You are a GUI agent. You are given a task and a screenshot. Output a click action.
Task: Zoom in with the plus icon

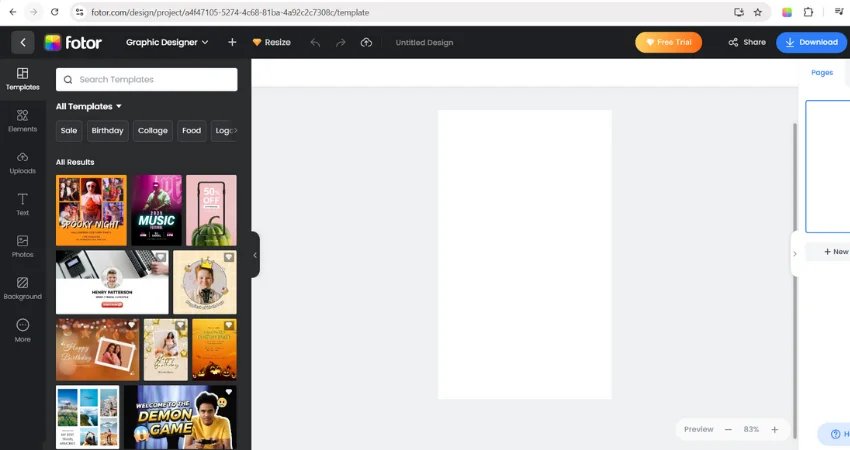coord(775,429)
